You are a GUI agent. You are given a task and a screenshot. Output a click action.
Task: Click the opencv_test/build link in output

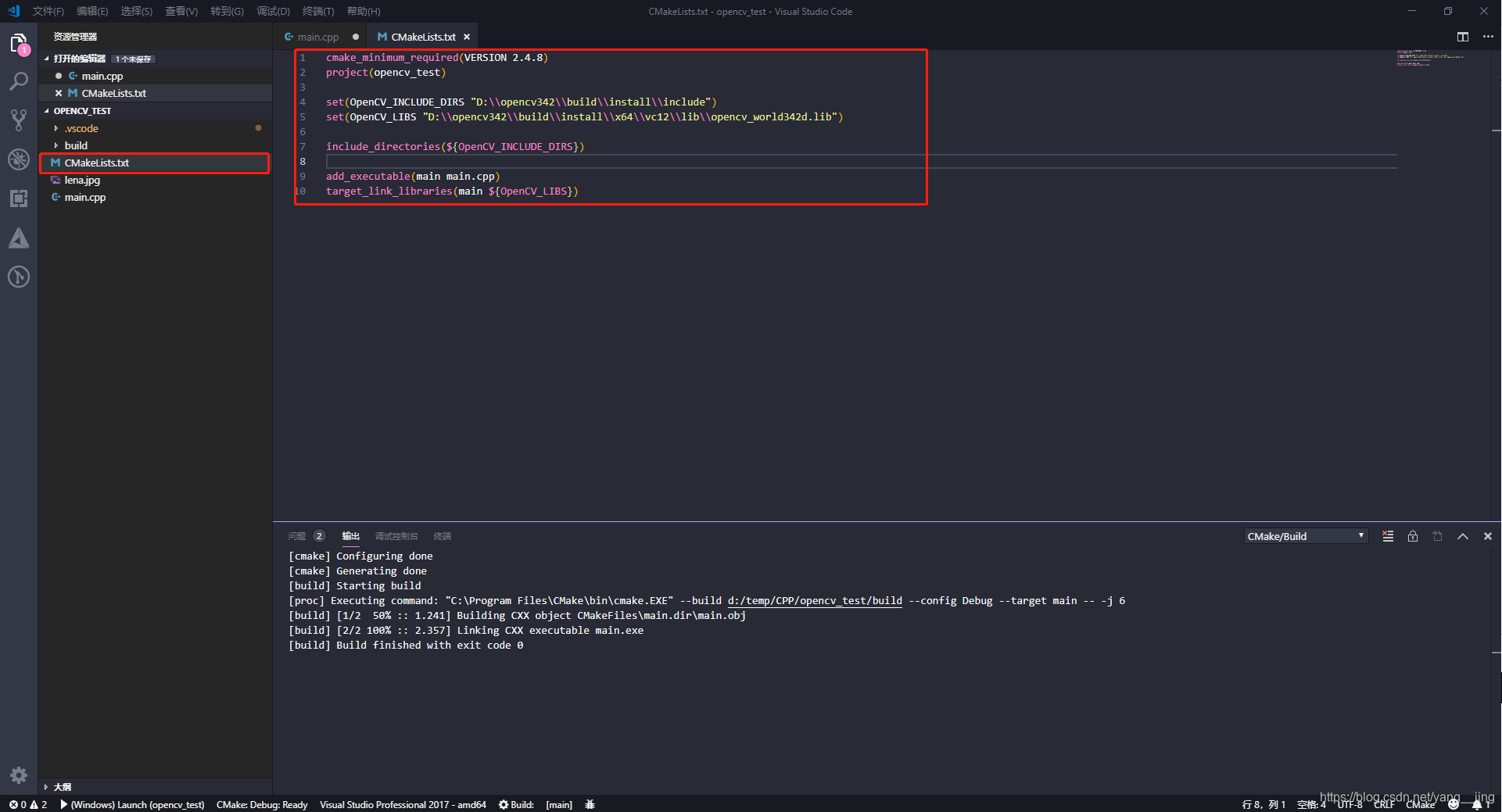pyautogui.click(x=814, y=600)
